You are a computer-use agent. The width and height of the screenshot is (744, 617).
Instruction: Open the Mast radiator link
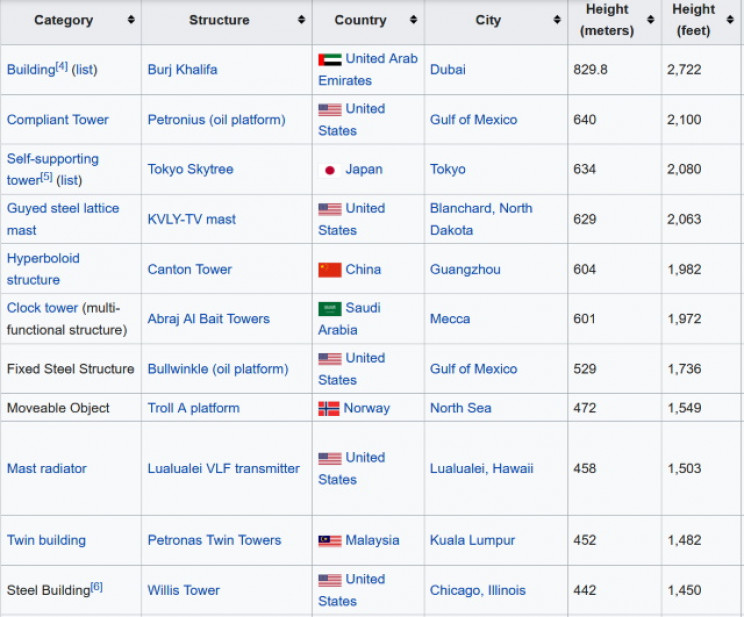click(46, 468)
